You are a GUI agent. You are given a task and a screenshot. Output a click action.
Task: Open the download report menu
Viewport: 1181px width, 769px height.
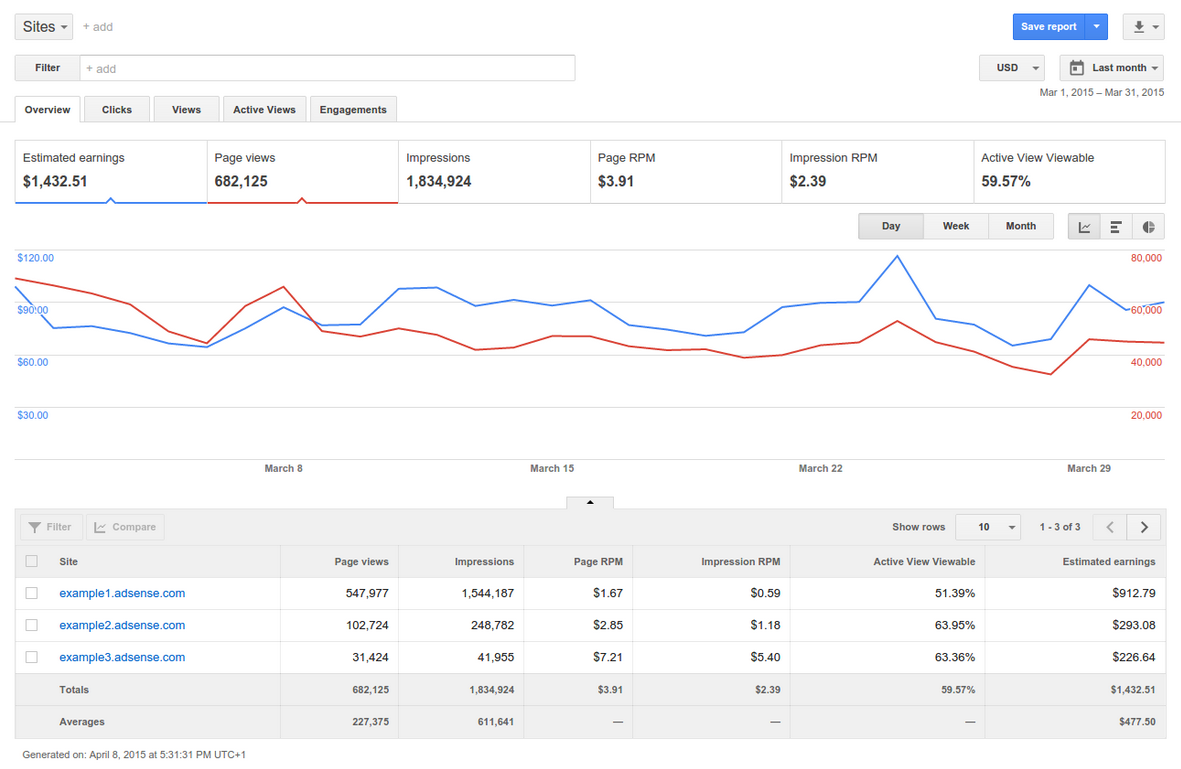tap(1143, 27)
